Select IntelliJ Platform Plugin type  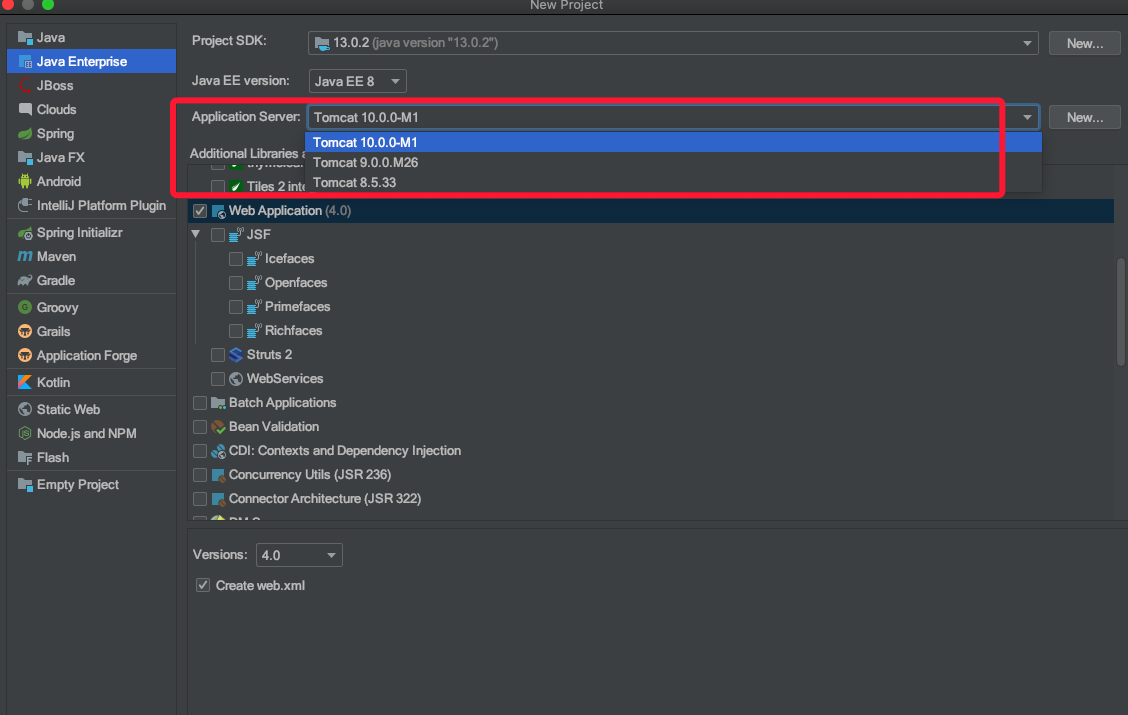91,206
